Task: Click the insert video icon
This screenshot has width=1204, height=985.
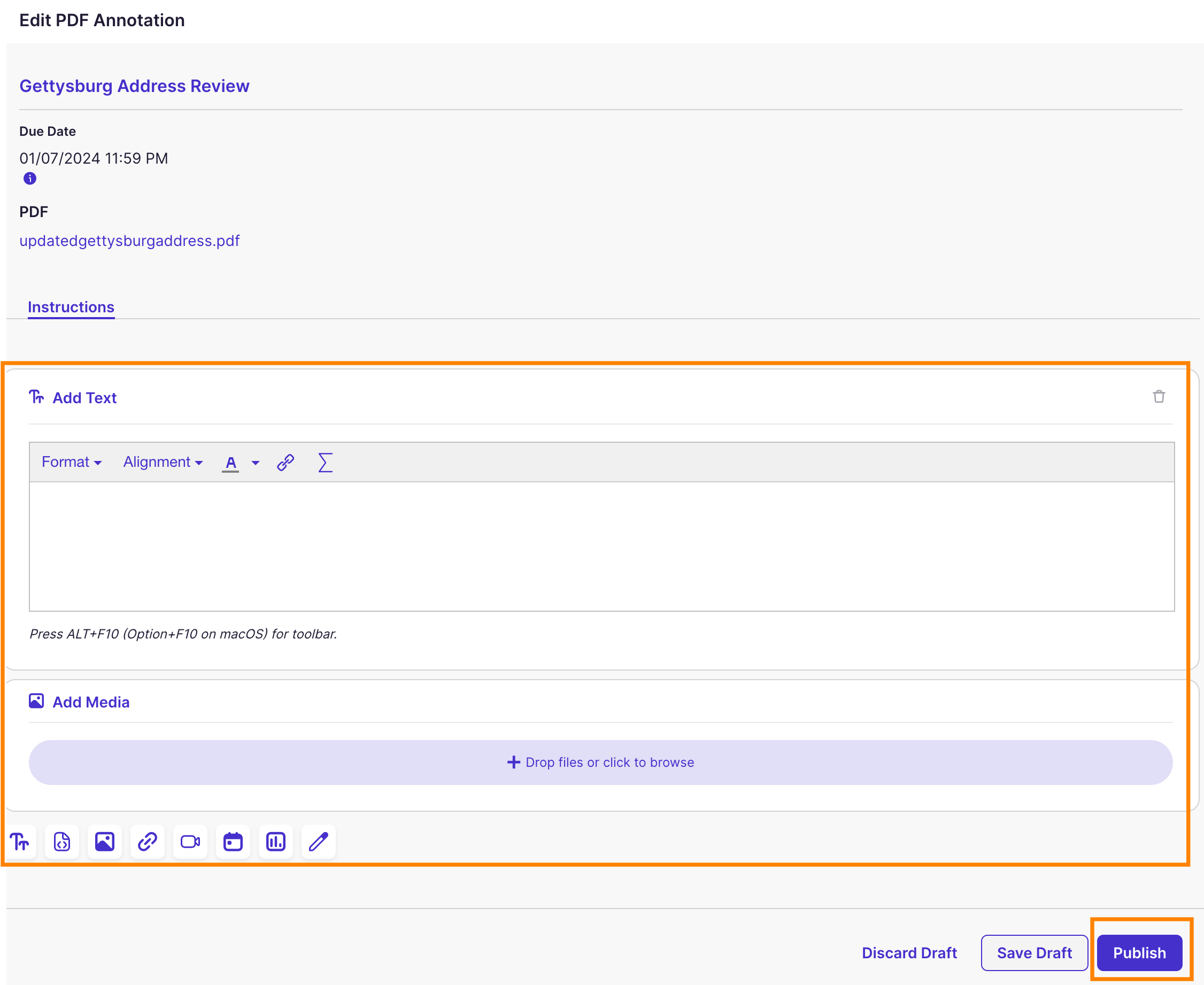Action: (x=190, y=842)
